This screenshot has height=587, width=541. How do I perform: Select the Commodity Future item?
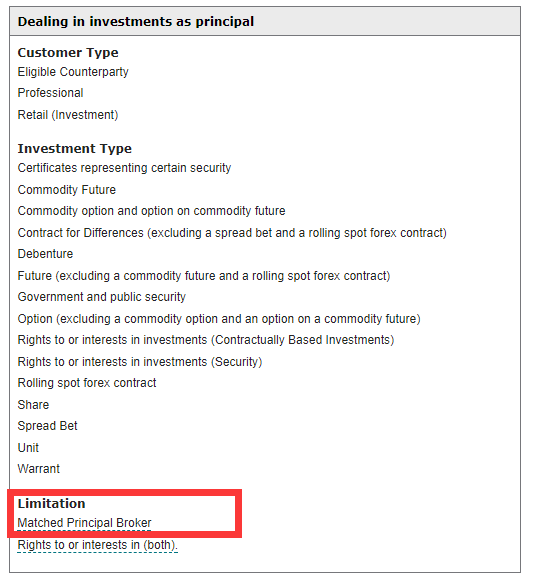click(x=67, y=190)
